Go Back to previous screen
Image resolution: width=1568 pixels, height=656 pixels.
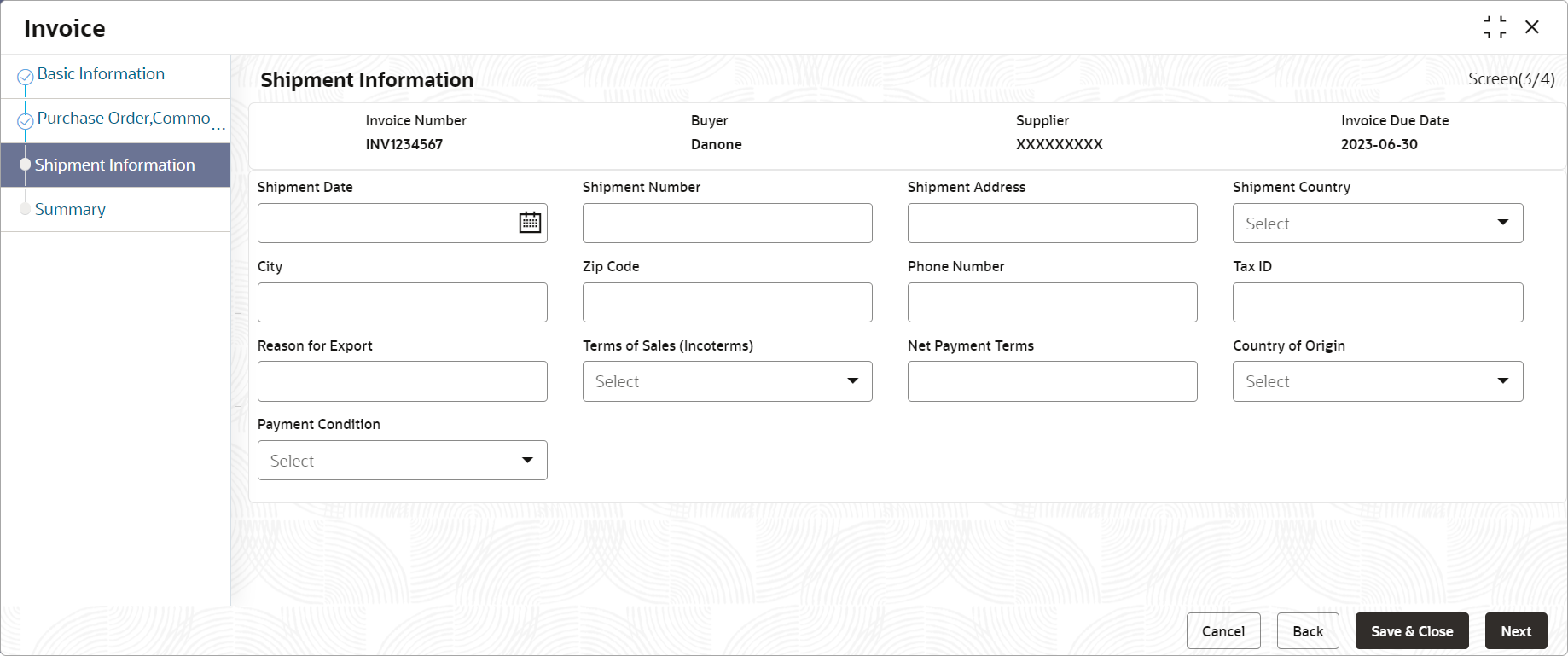pyautogui.click(x=1307, y=631)
